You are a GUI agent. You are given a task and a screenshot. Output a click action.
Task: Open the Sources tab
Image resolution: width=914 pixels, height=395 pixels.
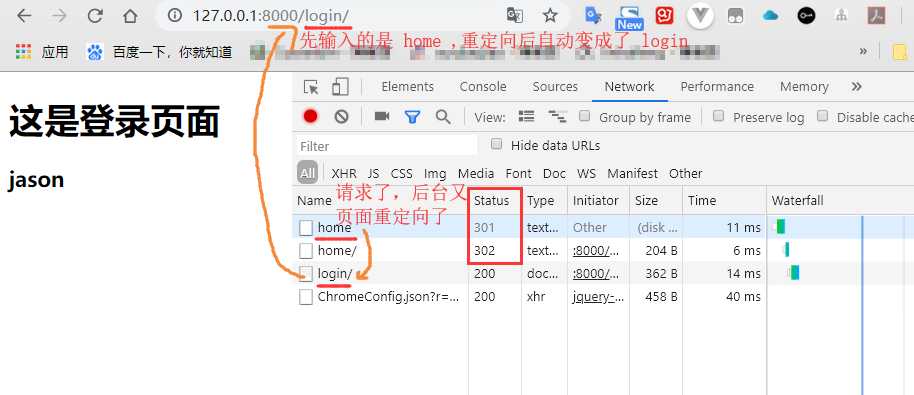555,87
